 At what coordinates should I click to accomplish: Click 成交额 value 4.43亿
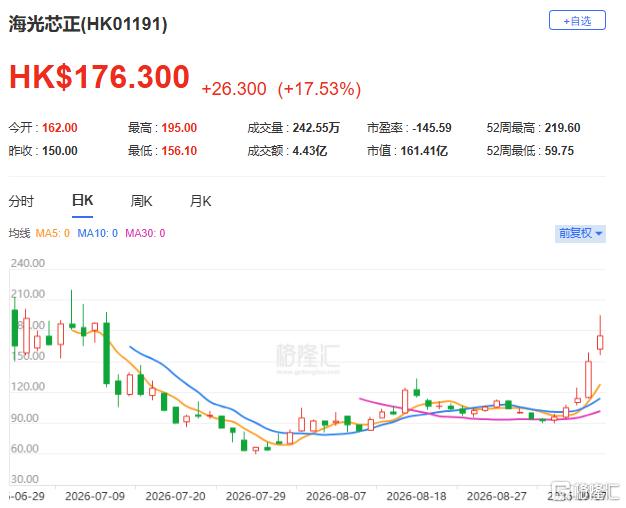(310, 151)
